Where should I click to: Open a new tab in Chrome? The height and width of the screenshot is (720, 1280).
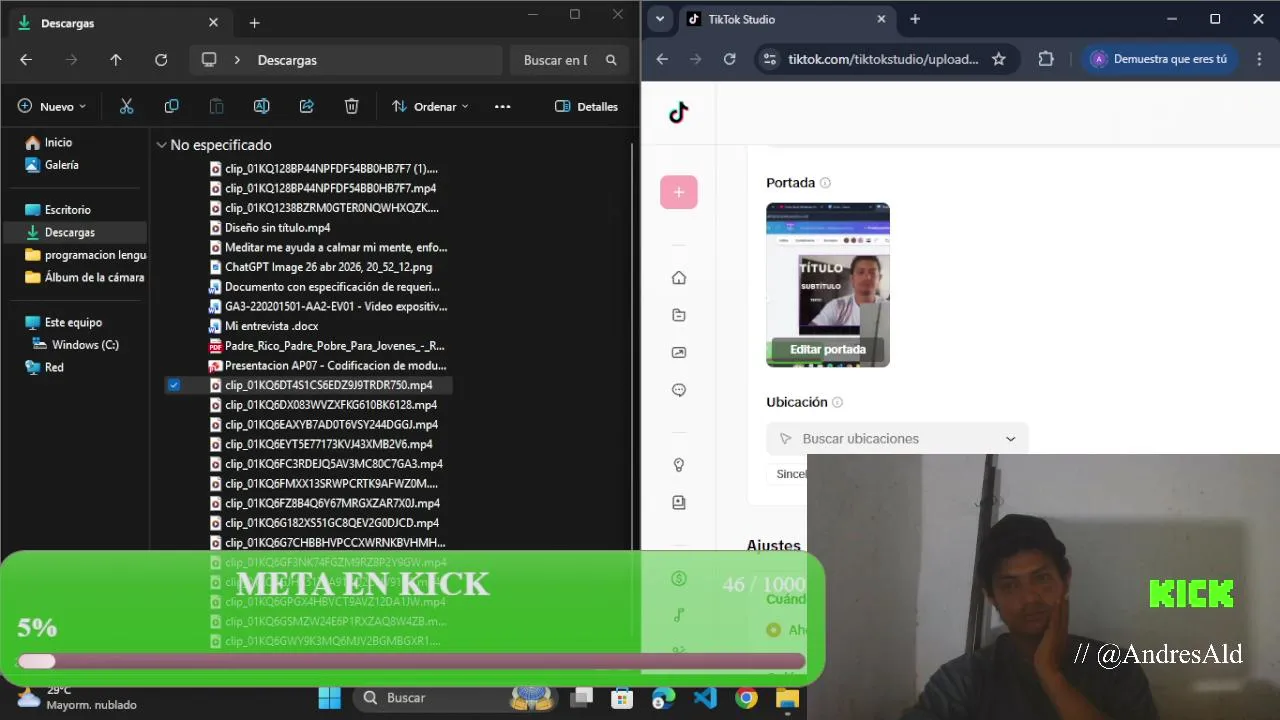[x=915, y=19]
